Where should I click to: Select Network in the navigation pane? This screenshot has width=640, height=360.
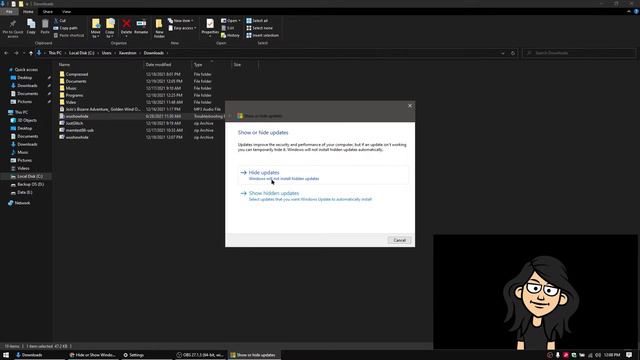tap(22, 203)
